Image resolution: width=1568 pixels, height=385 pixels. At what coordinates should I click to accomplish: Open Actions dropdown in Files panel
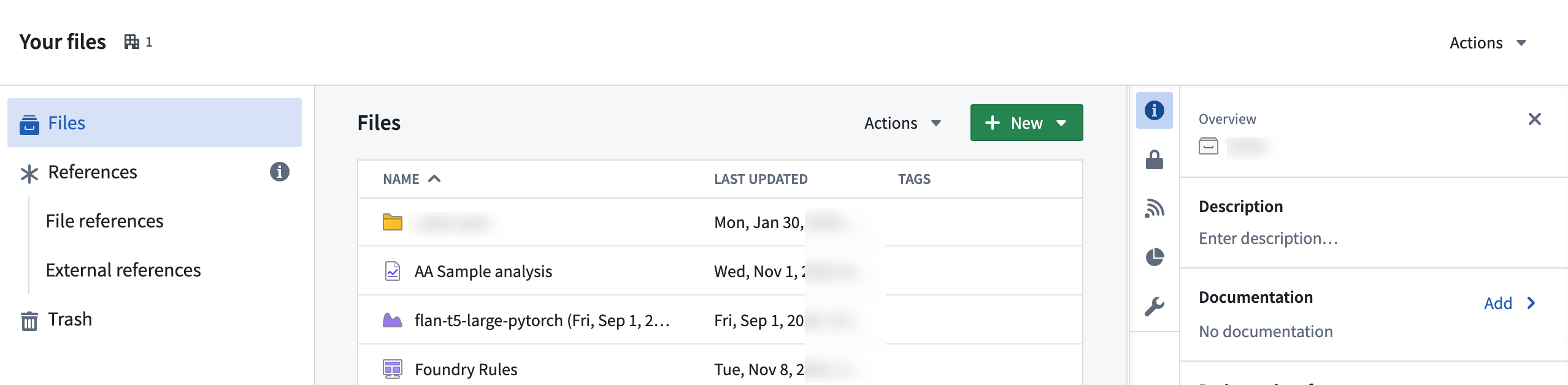pos(902,123)
